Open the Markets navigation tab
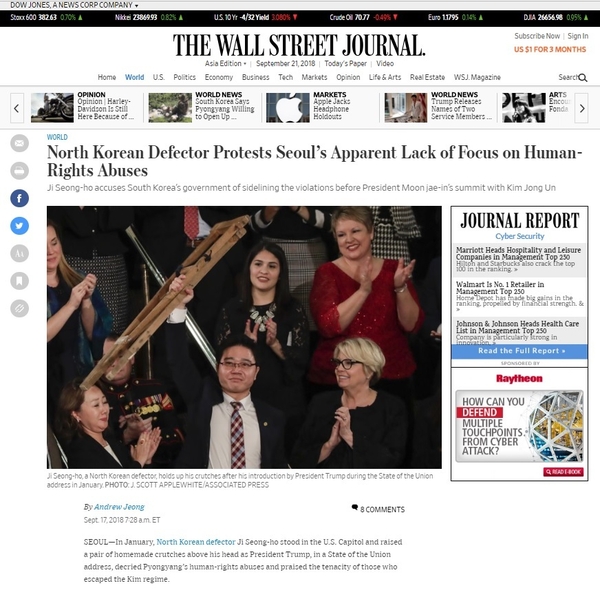The image size is (600, 599). (314, 77)
